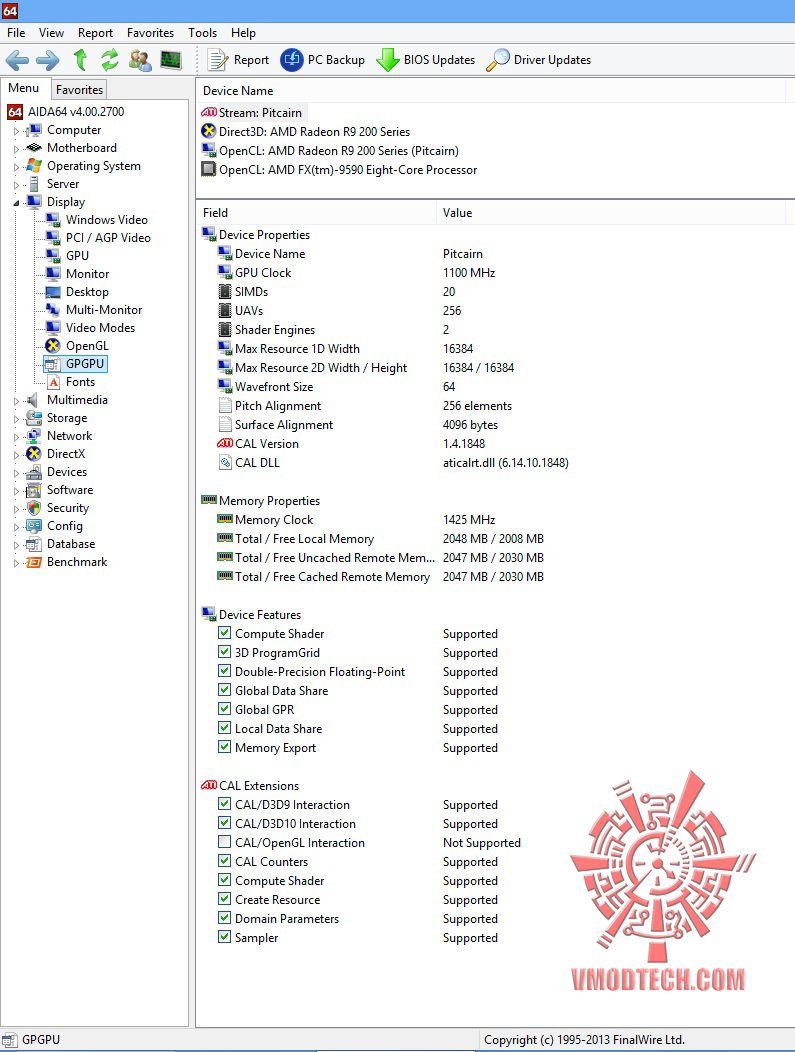Viewport: 795px width, 1052px height.
Task: Open the View menu
Action: pyautogui.click(x=51, y=33)
